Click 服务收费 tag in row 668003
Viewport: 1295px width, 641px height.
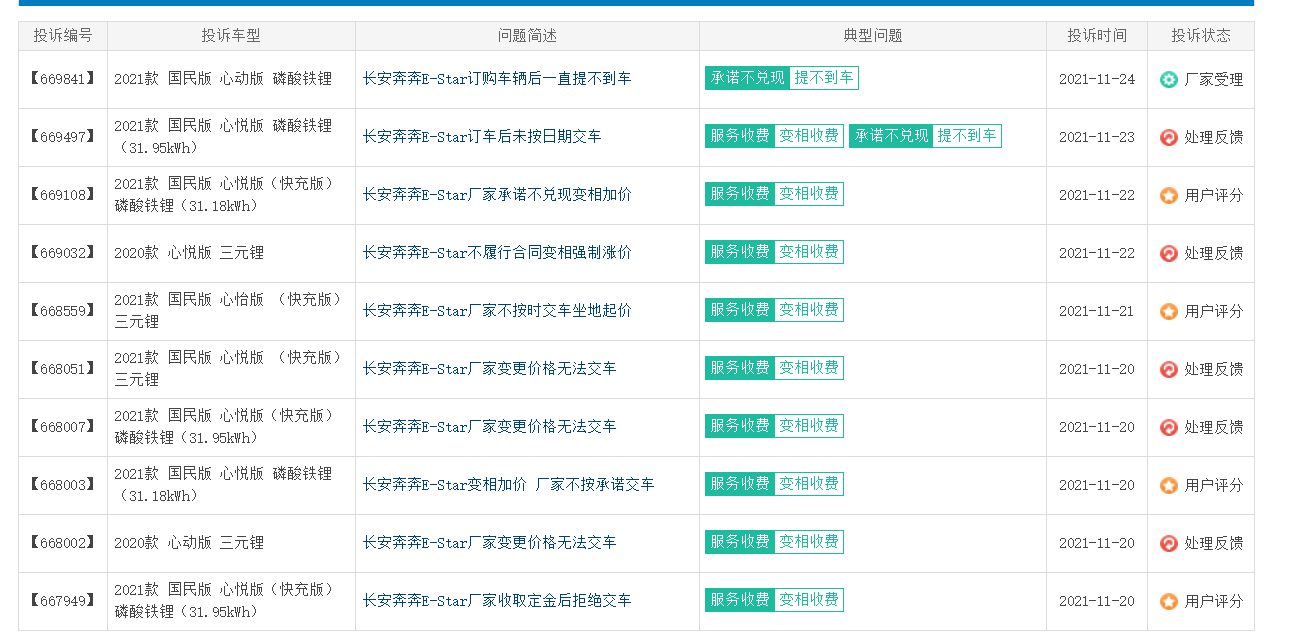(x=740, y=484)
